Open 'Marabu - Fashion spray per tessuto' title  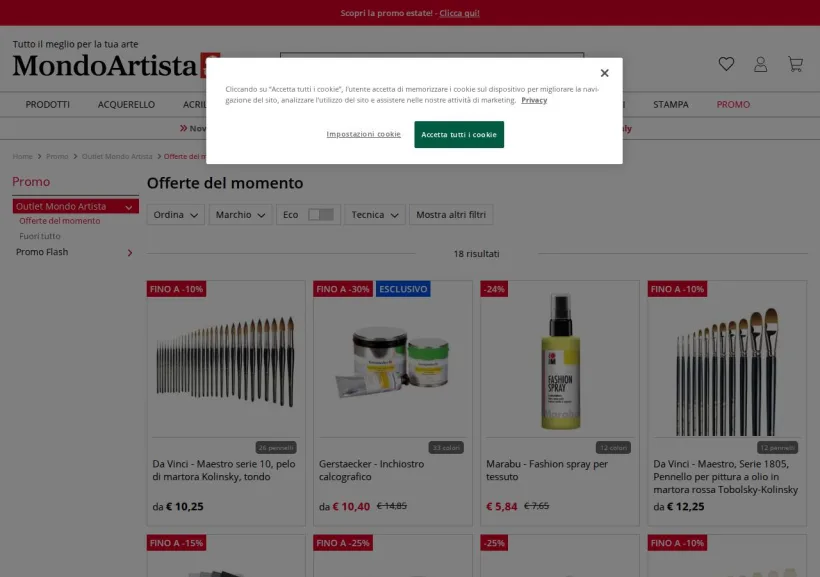547,470
